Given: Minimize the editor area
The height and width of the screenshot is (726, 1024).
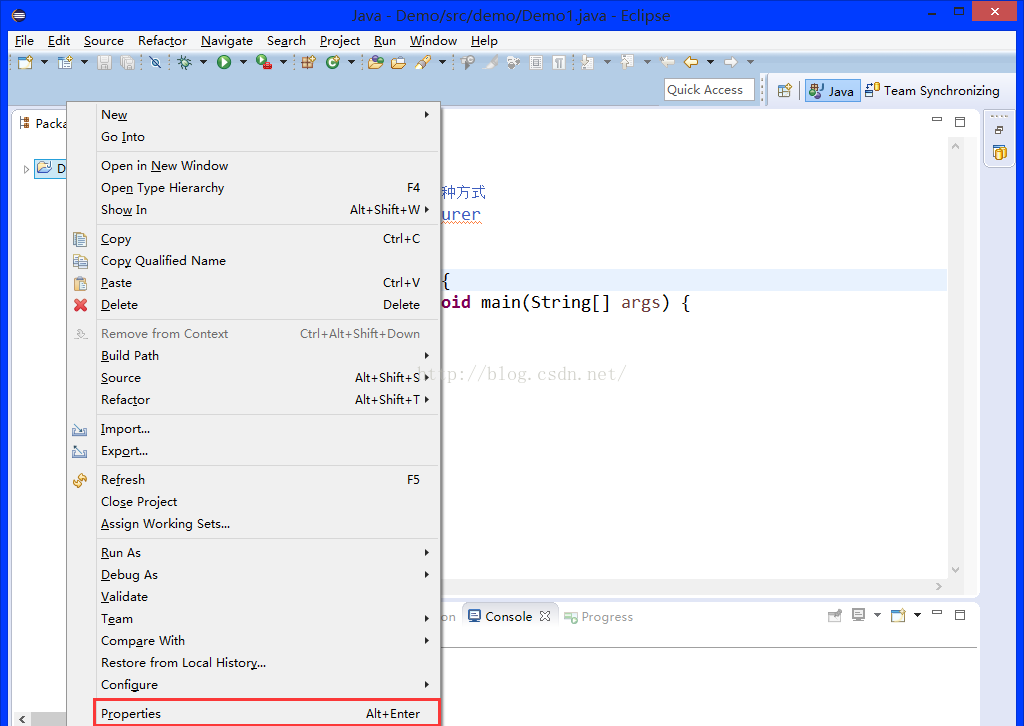Looking at the screenshot, I should pyautogui.click(x=937, y=119).
